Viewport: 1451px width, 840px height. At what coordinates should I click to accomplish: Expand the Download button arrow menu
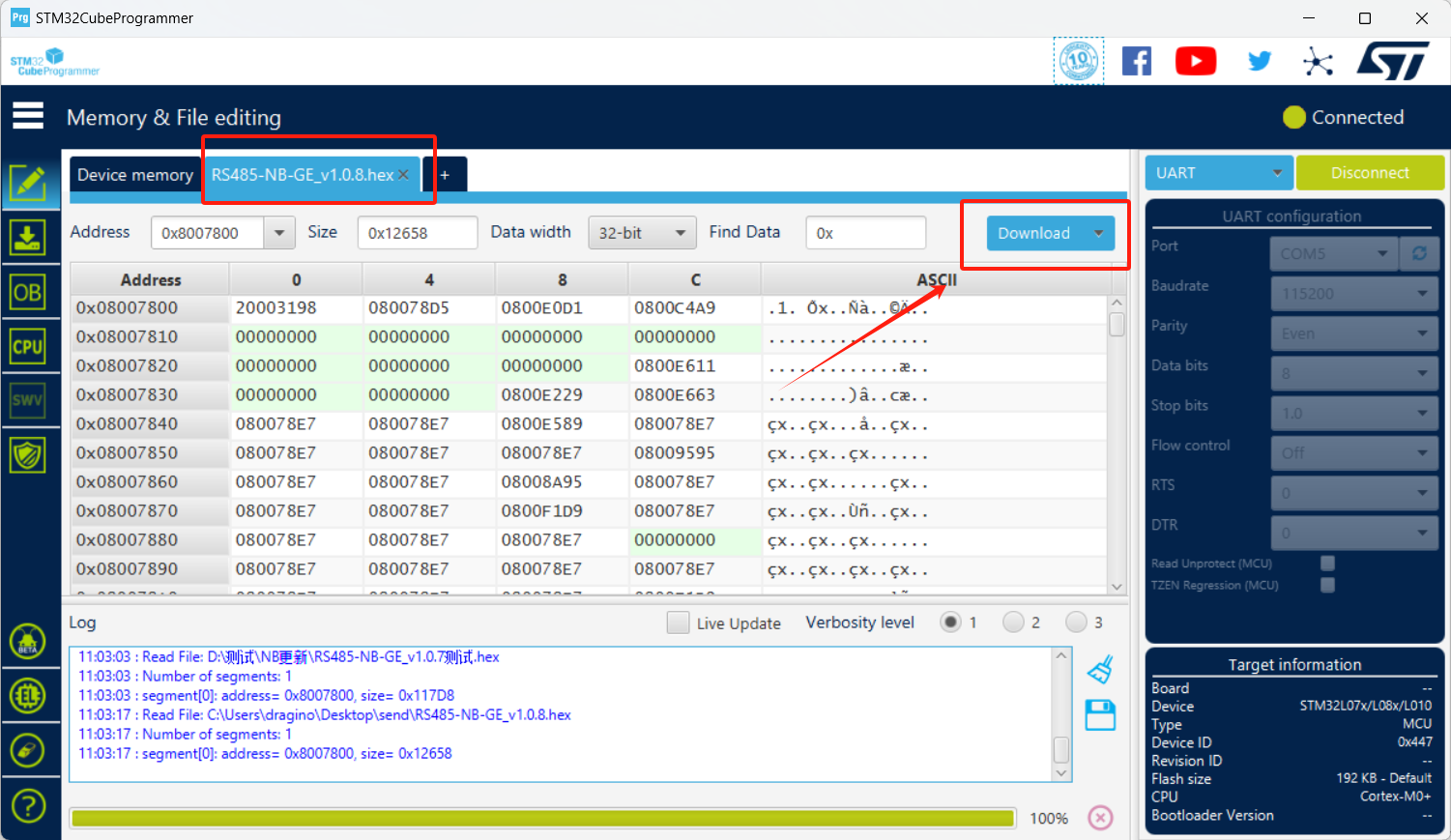pos(1099,233)
